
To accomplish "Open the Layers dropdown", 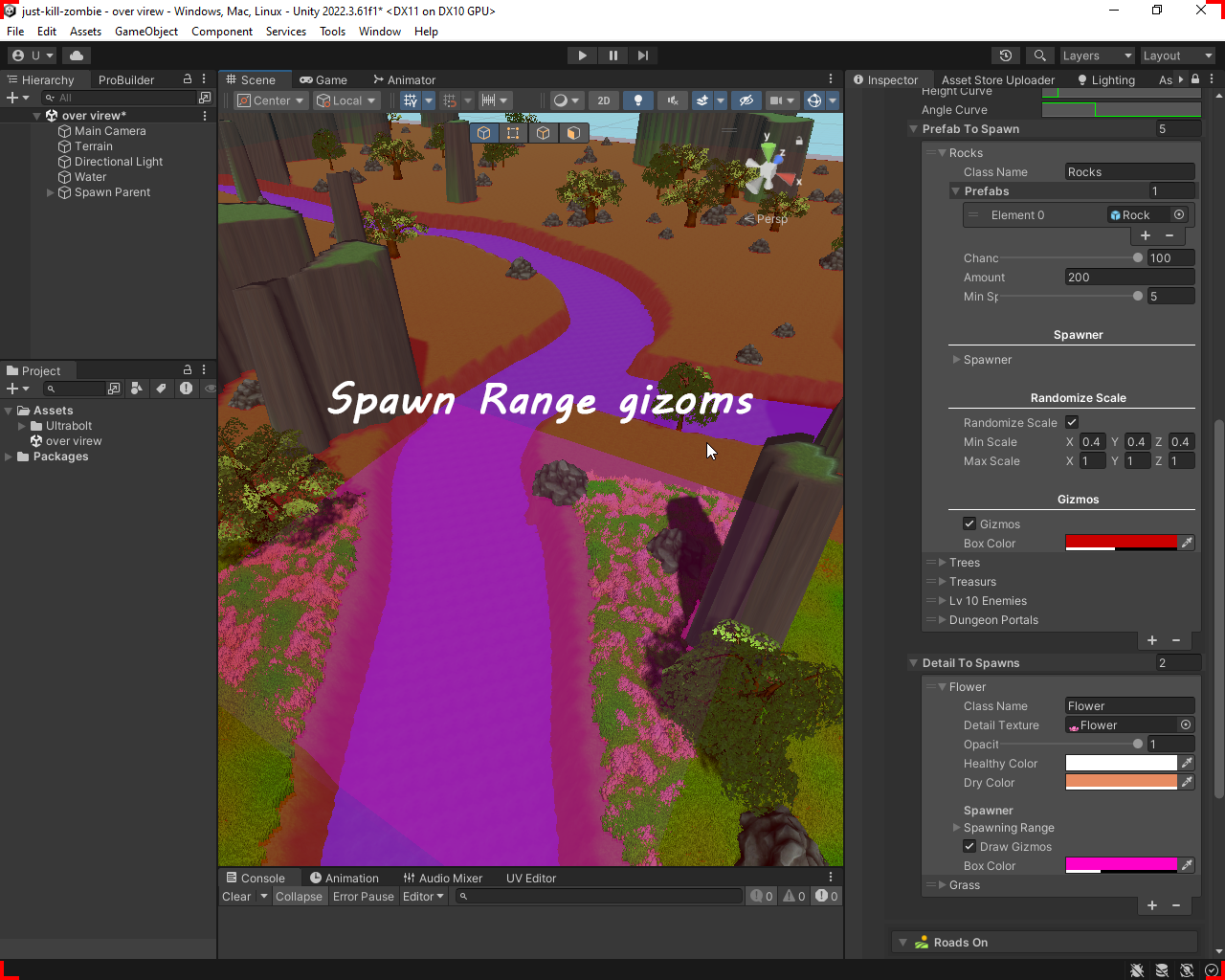I will click(x=1096, y=56).
